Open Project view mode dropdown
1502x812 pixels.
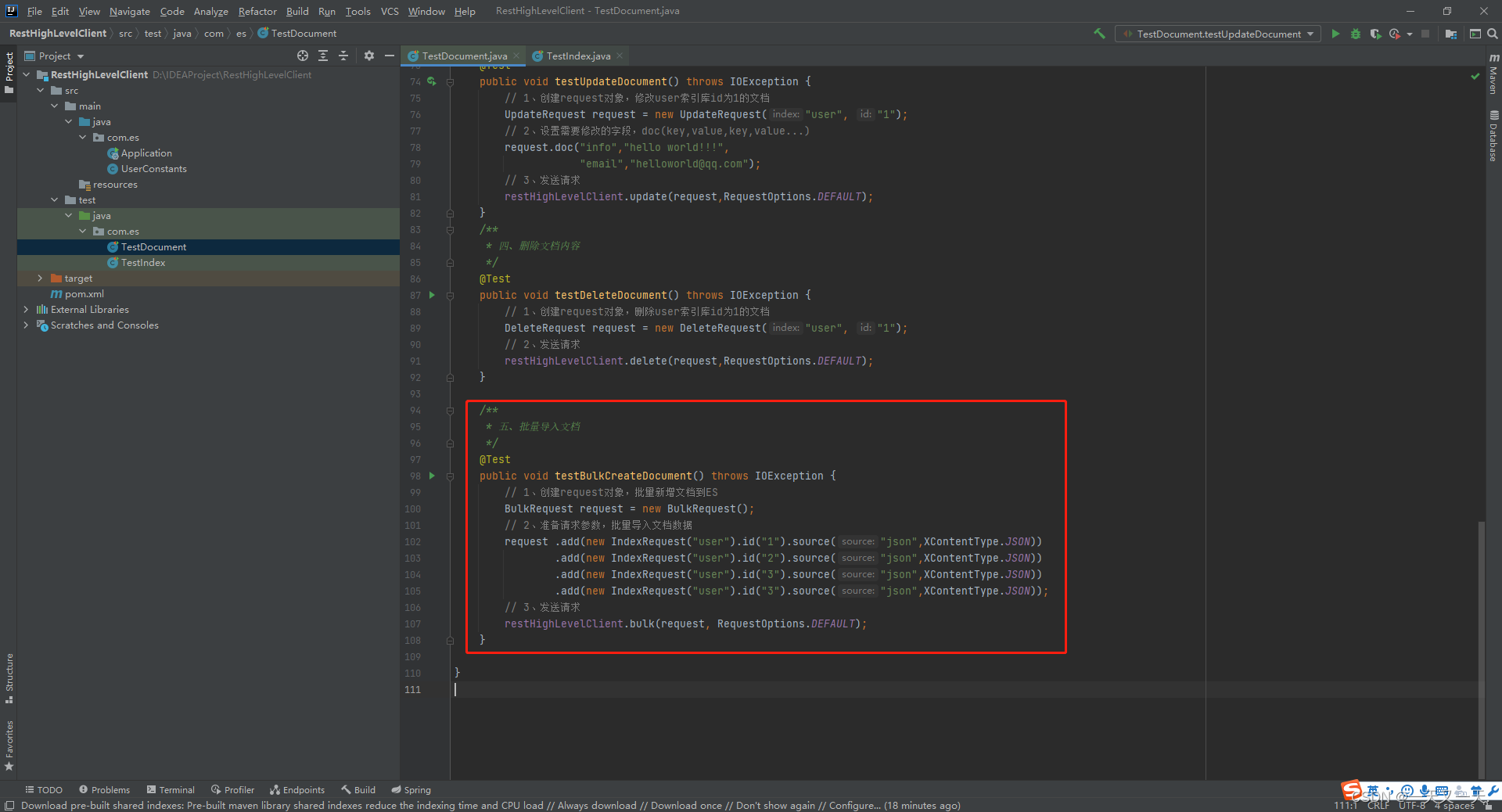coord(55,56)
